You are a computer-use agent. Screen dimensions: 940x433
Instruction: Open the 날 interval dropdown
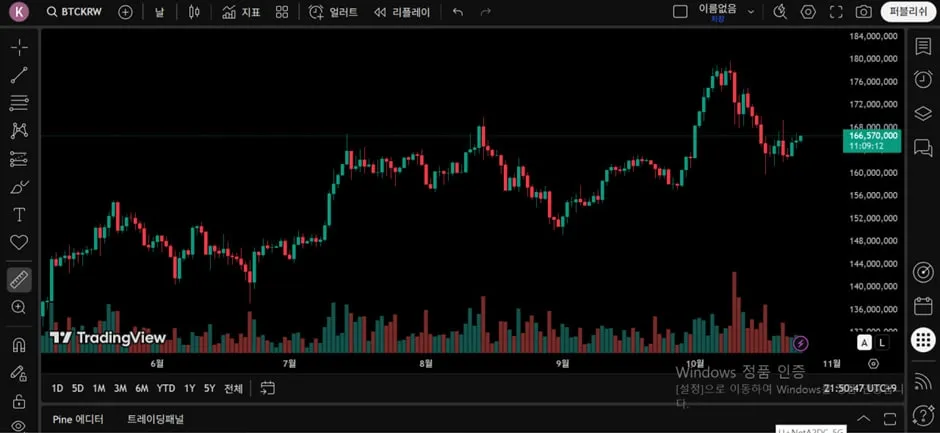(159, 12)
